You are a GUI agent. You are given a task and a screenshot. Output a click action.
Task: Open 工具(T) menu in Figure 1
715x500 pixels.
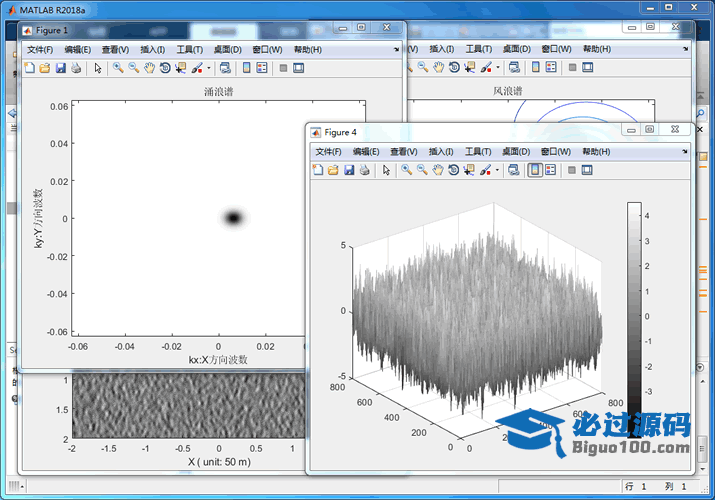click(x=189, y=49)
